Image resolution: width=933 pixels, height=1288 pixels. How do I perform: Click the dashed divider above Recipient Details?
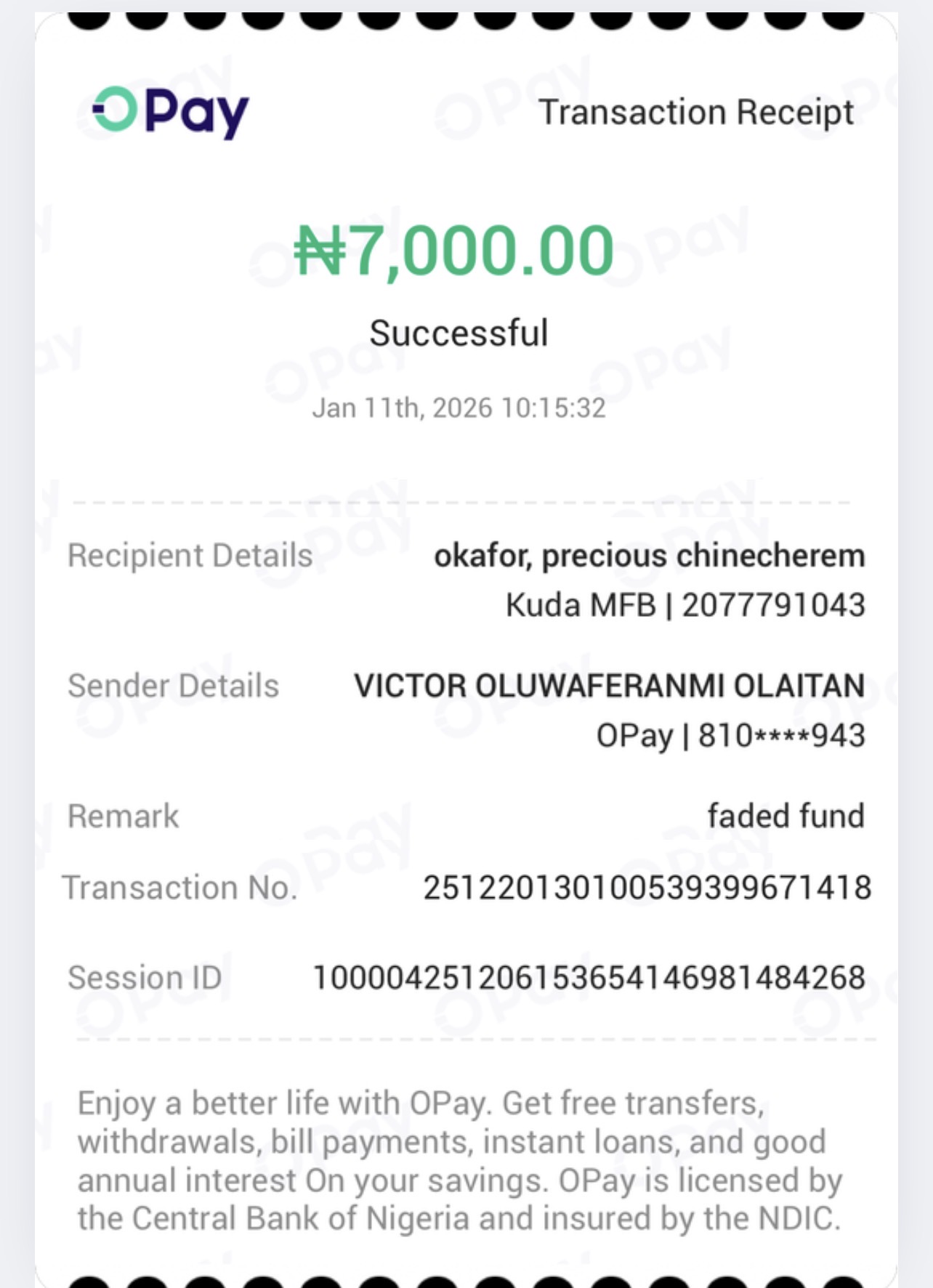coord(461,502)
